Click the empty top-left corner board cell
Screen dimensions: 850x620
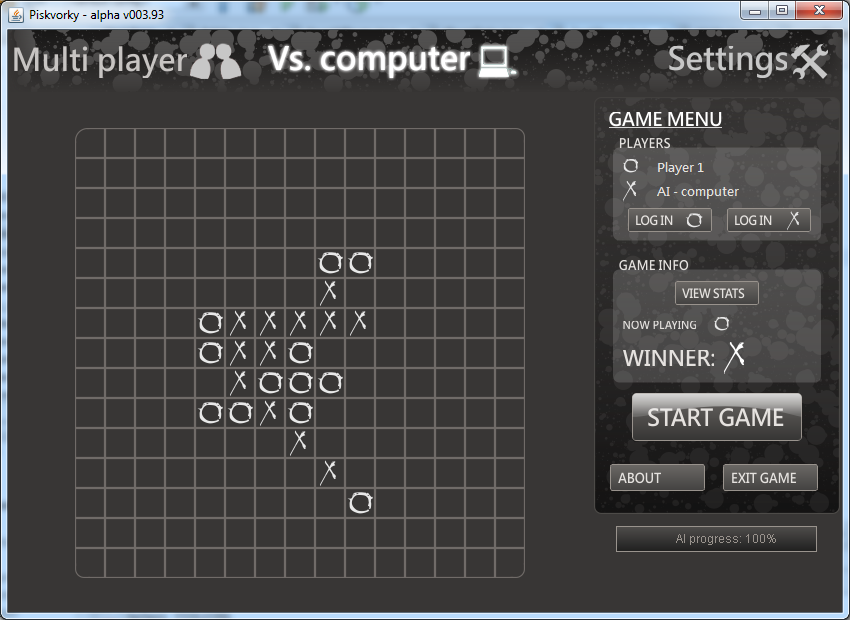[90, 143]
